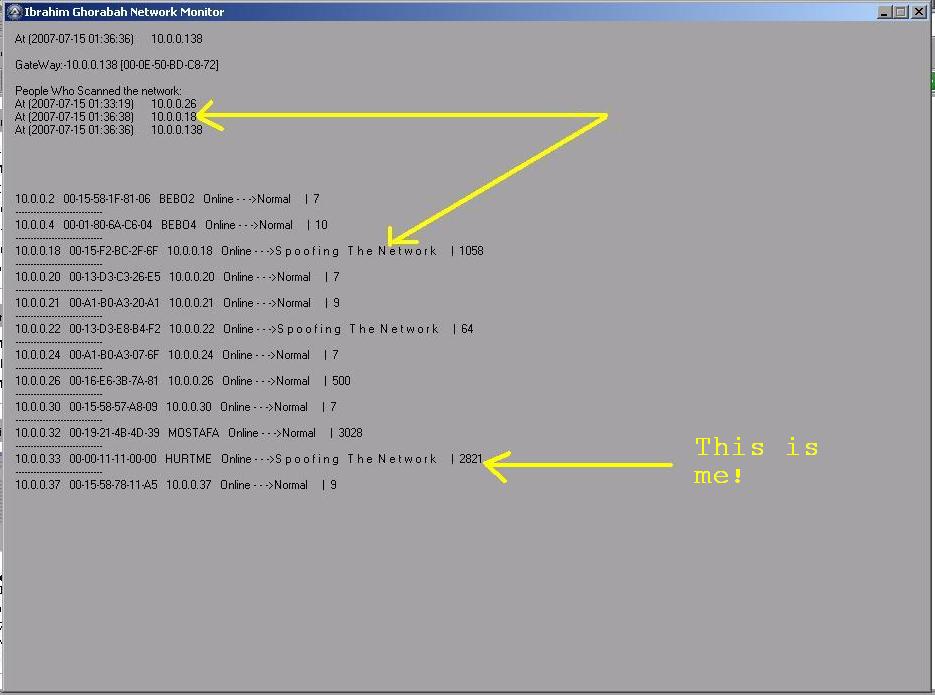Screen dimensions: 935x695
Task: Select the 10.0.0.20 Normal host row
Action: coord(177,277)
